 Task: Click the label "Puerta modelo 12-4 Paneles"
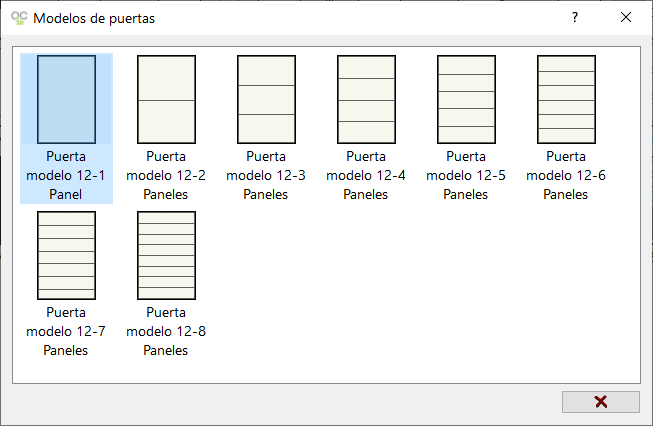(366, 175)
